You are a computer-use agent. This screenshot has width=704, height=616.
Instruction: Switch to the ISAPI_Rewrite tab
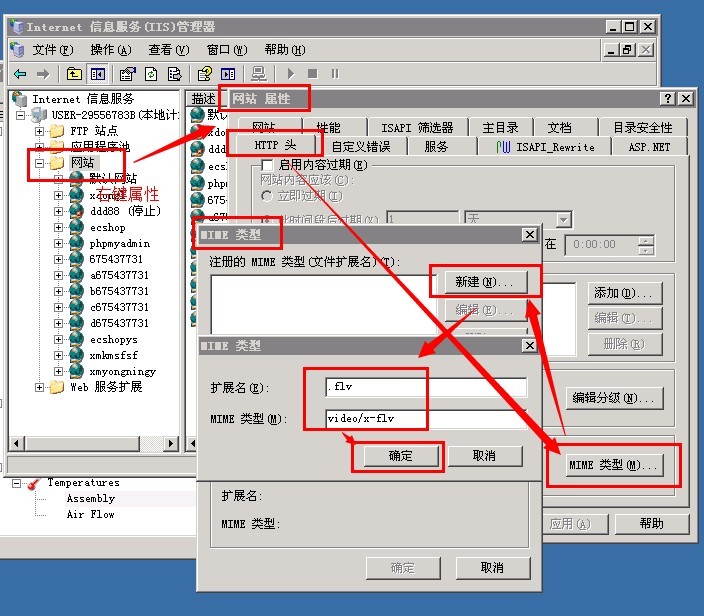pyautogui.click(x=547, y=147)
